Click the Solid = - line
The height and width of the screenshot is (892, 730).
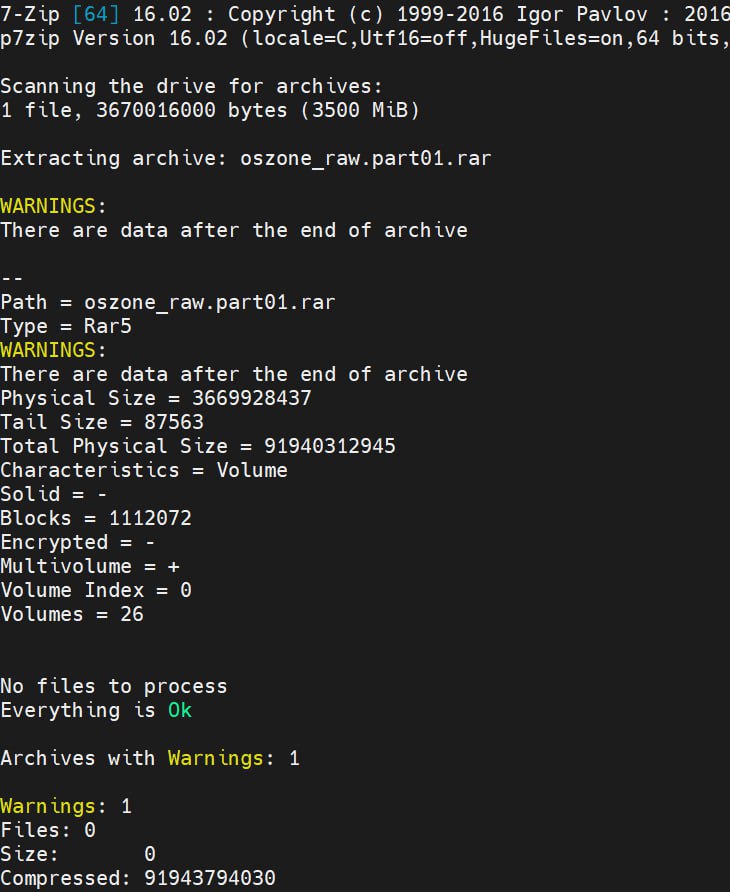point(53,494)
